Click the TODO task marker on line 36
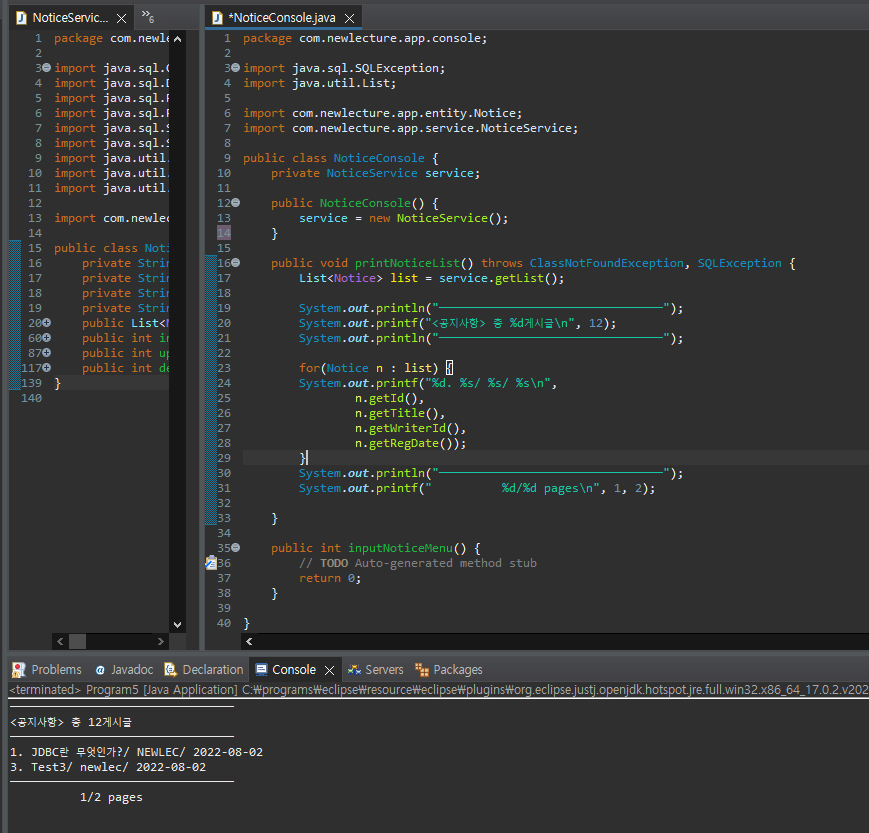This screenshot has width=869, height=833. click(211, 563)
